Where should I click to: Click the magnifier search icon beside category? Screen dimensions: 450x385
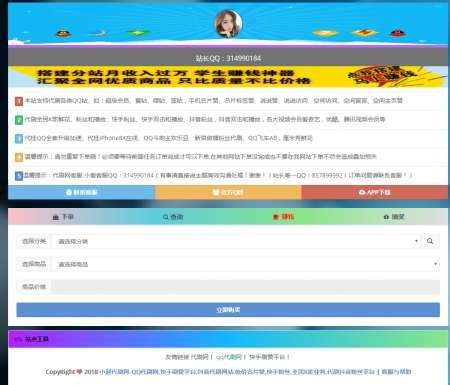430,241
